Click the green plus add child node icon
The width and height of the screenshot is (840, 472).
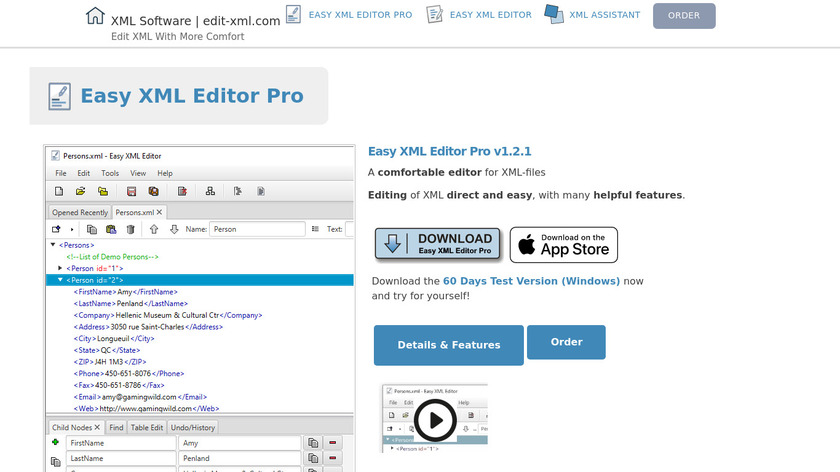tap(55, 442)
